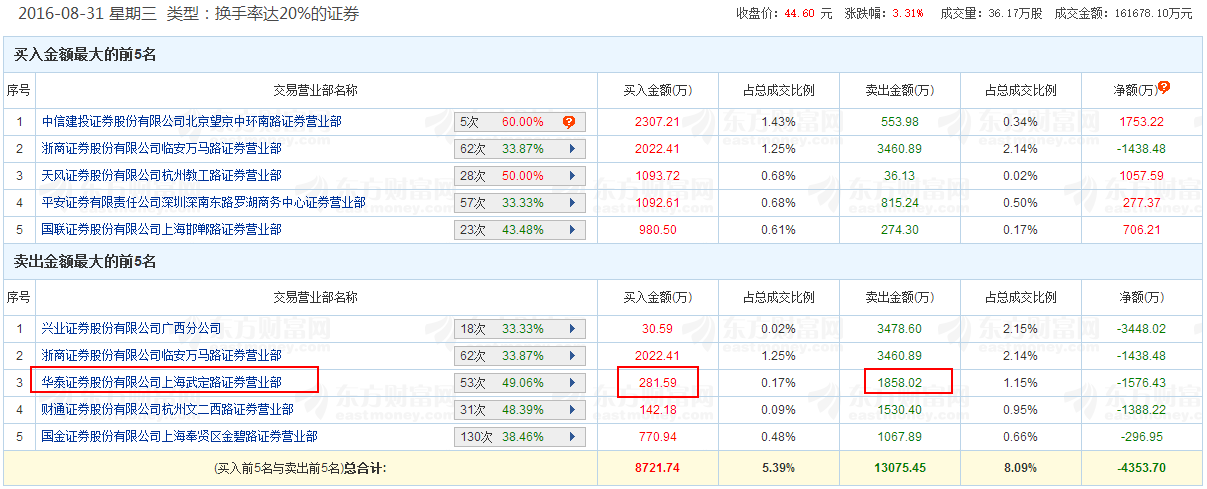1207x489 pixels.
Task: Open 财通证券杭州文二西路证券营业部 link
Action: [x=168, y=409]
